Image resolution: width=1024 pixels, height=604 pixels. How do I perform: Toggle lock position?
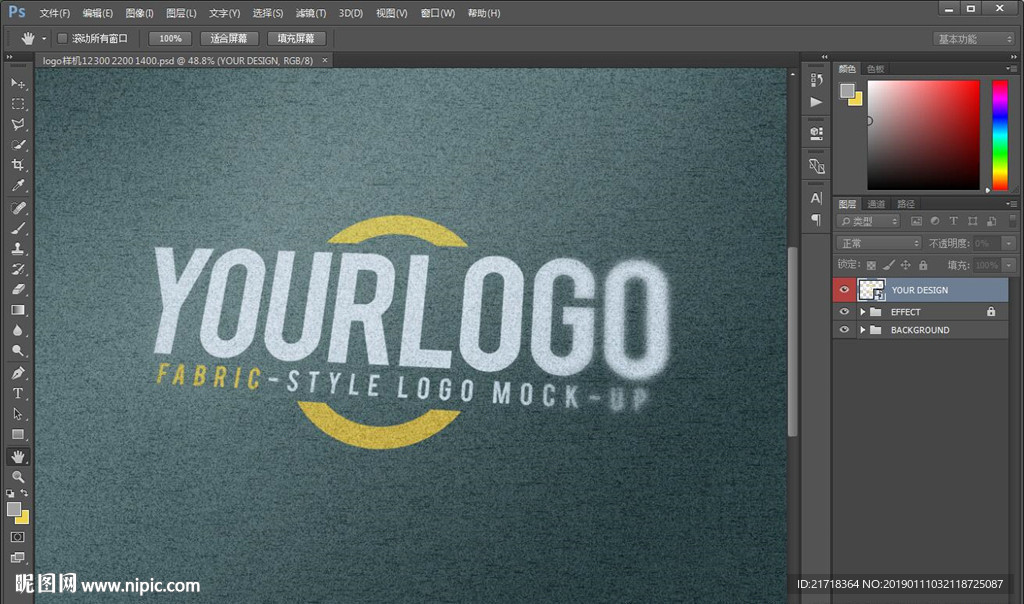pyautogui.click(x=905, y=265)
